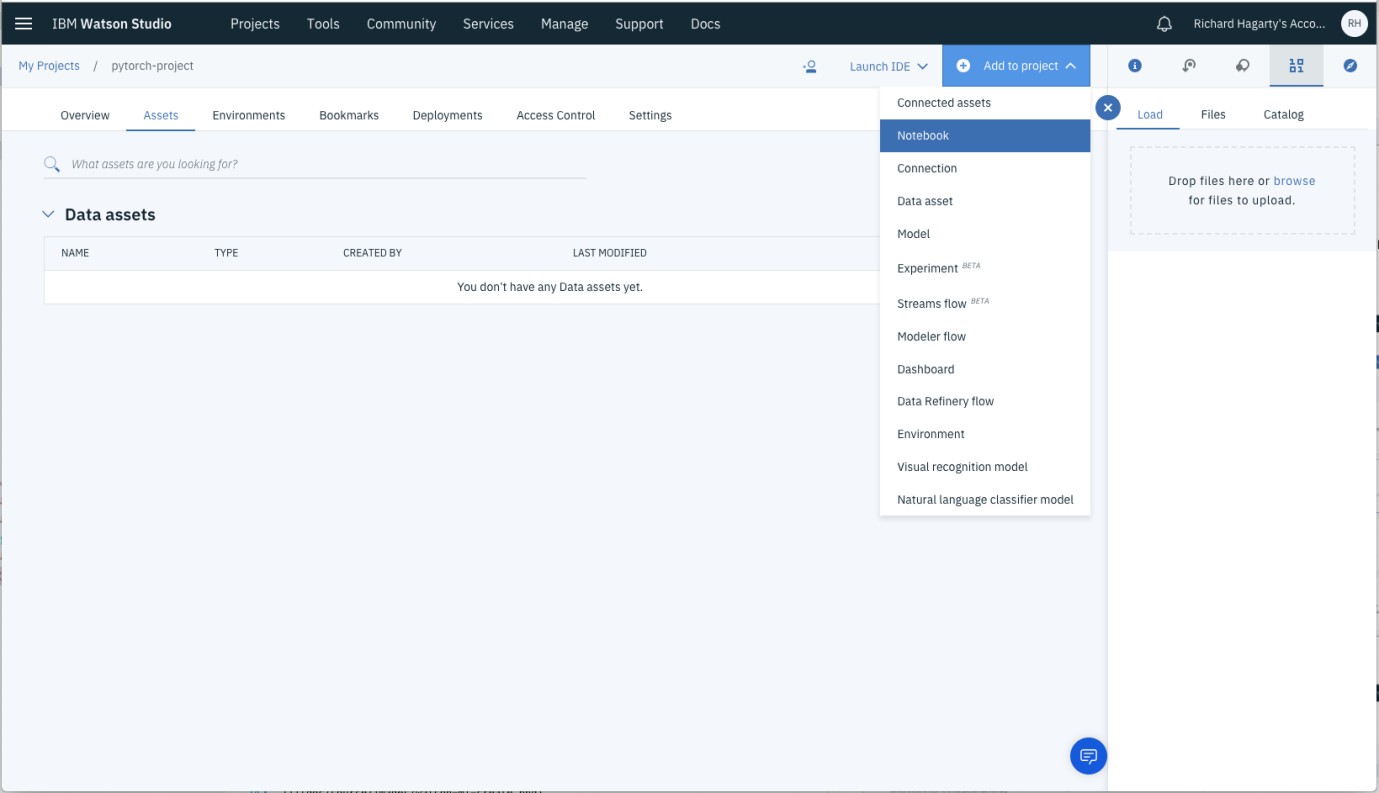Image resolution: width=1379 pixels, height=793 pixels.
Task: Open the compass community guide icon
Action: (x=1350, y=64)
